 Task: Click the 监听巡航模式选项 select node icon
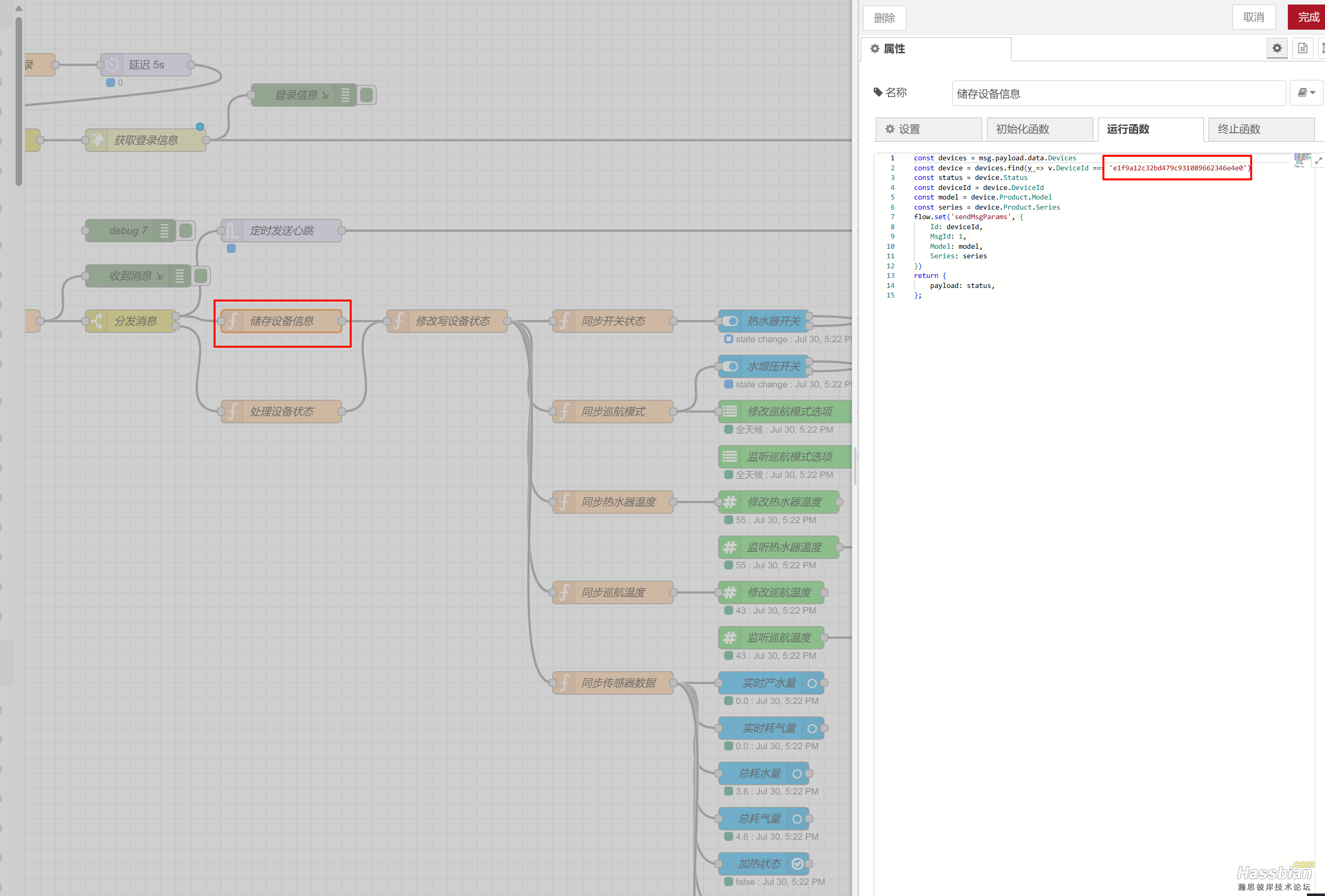pos(731,456)
